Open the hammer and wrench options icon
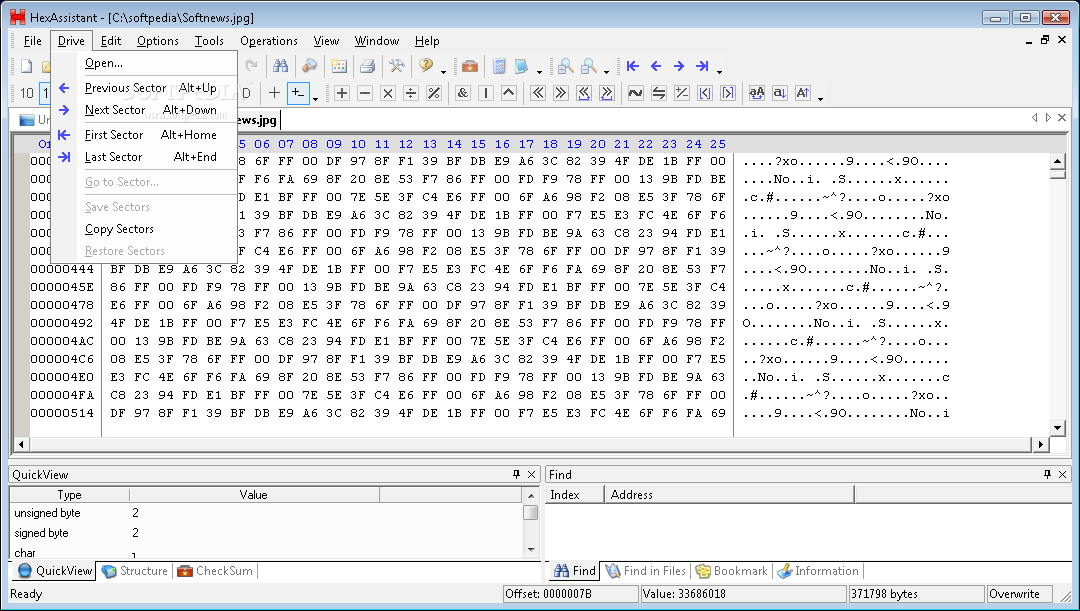This screenshot has height=611, width=1080. point(396,66)
